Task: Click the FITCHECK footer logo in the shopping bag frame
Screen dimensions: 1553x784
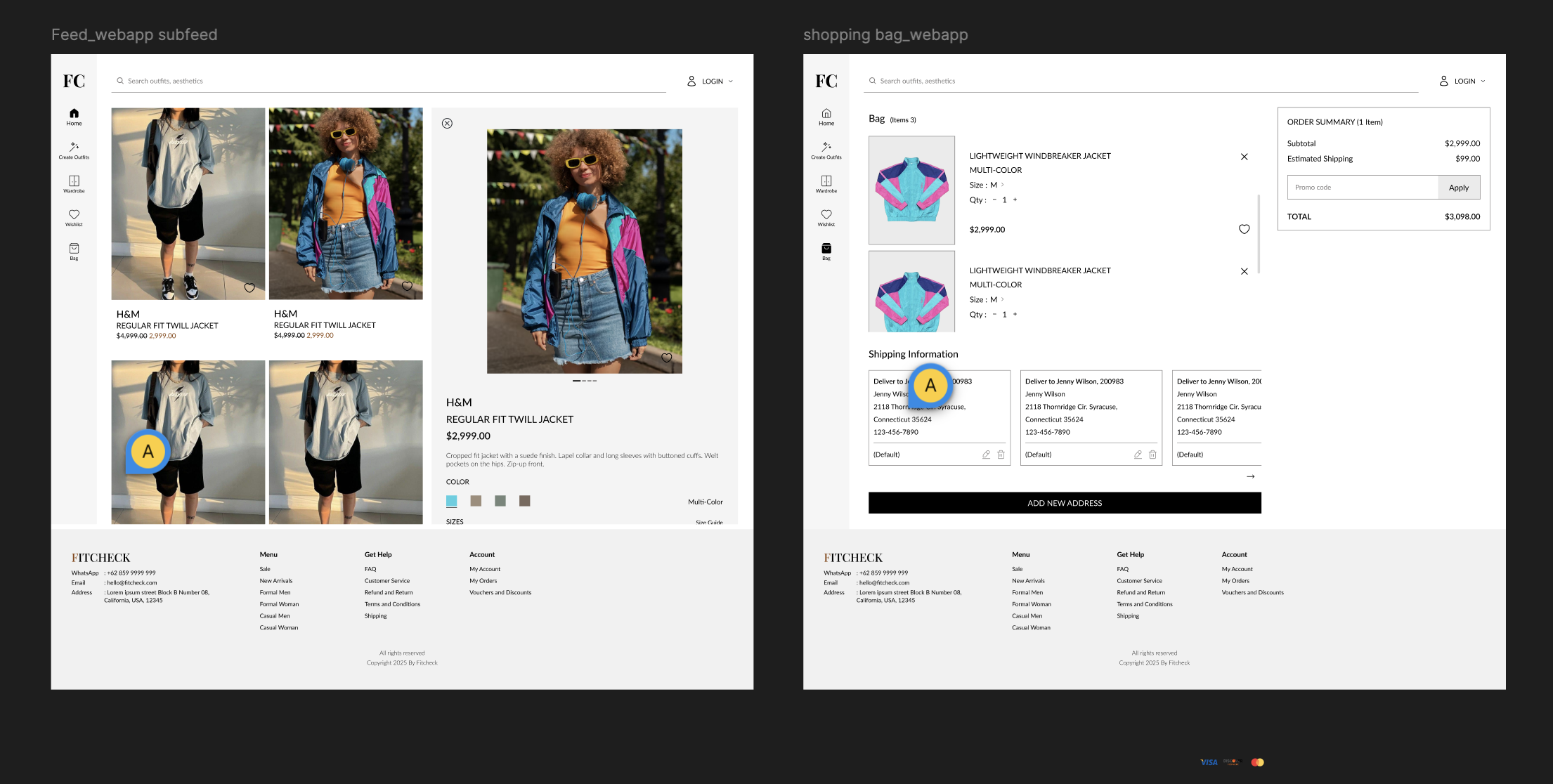Action: point(853,558)
